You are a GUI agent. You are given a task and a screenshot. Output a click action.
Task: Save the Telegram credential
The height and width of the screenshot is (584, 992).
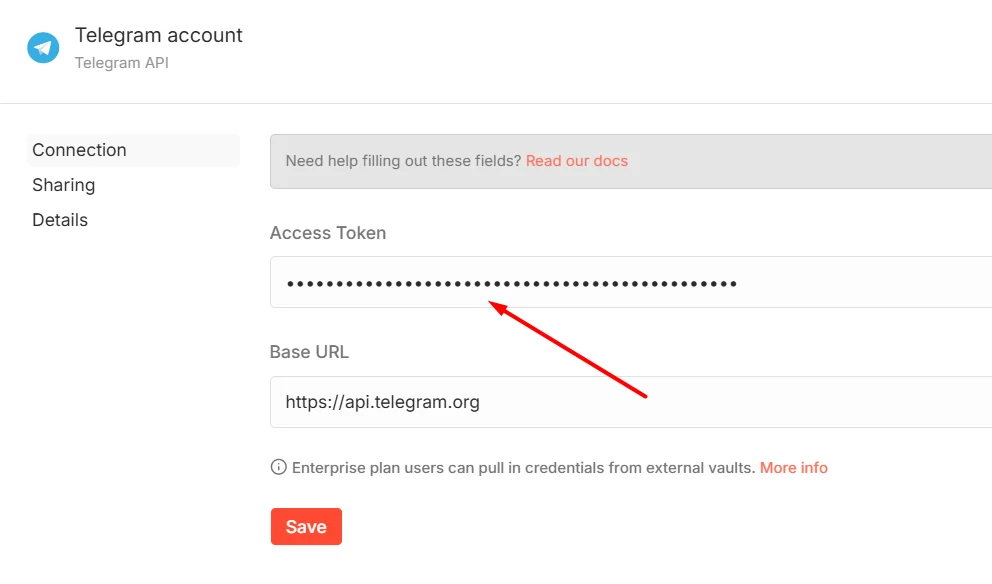click(306, 526)
